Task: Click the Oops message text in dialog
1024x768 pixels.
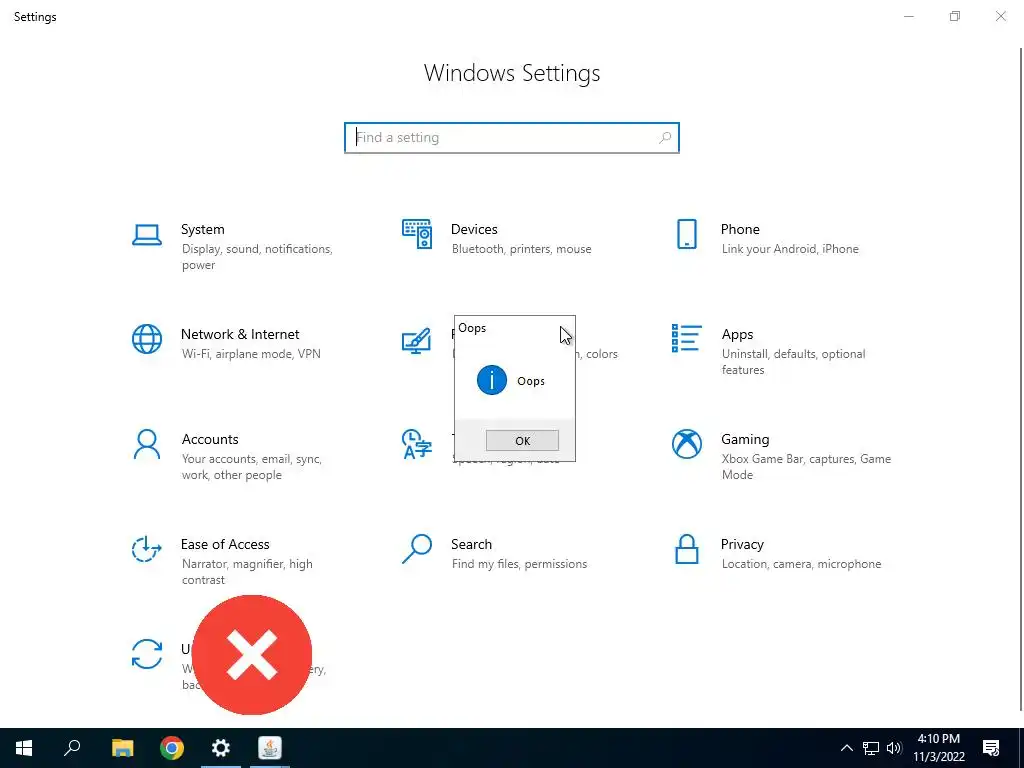Action: (x=531, y=381)
